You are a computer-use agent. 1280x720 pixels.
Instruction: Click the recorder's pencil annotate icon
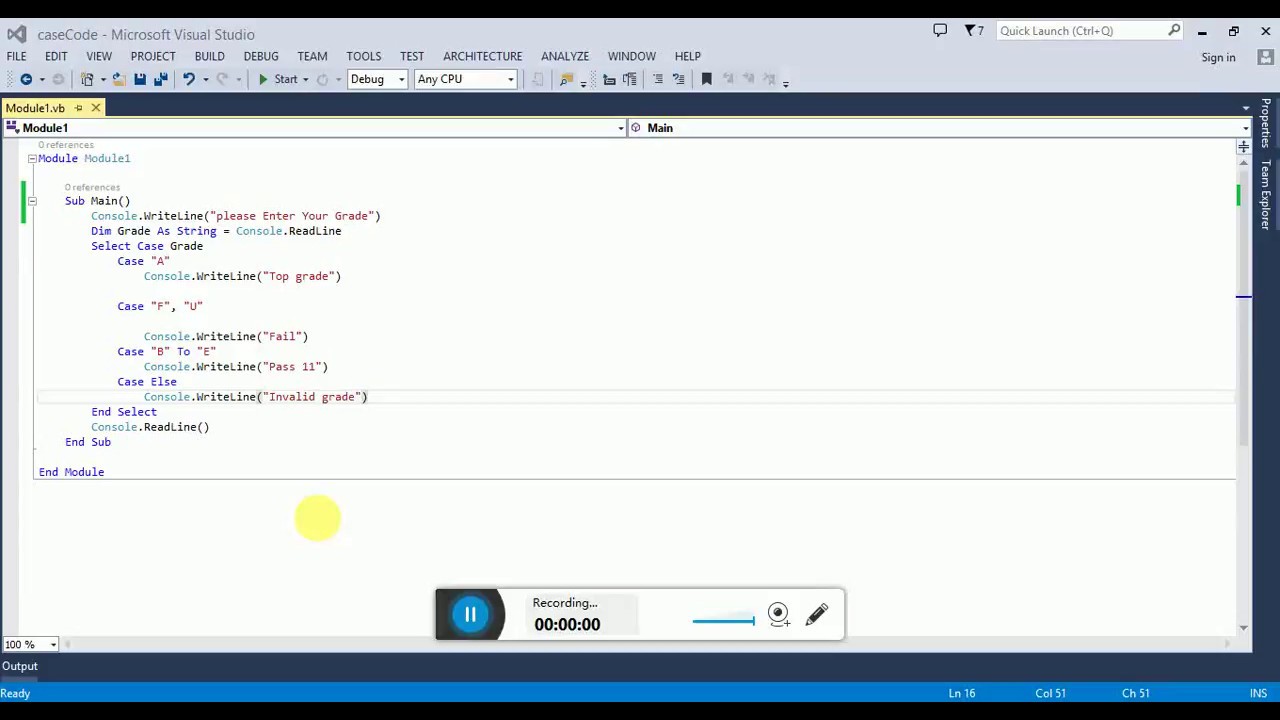(x=817, y=614)
